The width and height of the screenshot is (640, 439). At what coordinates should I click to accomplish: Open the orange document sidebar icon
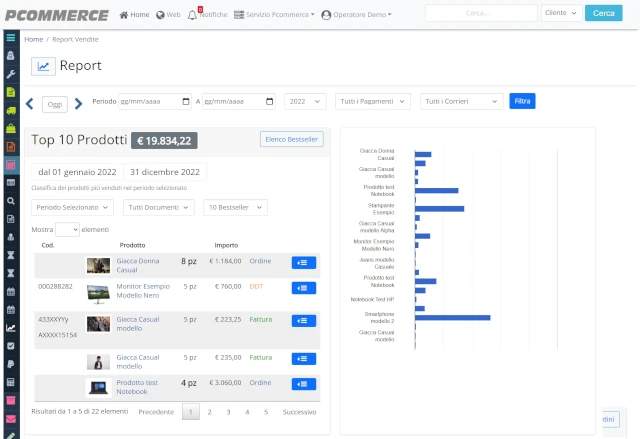[11, 147]
